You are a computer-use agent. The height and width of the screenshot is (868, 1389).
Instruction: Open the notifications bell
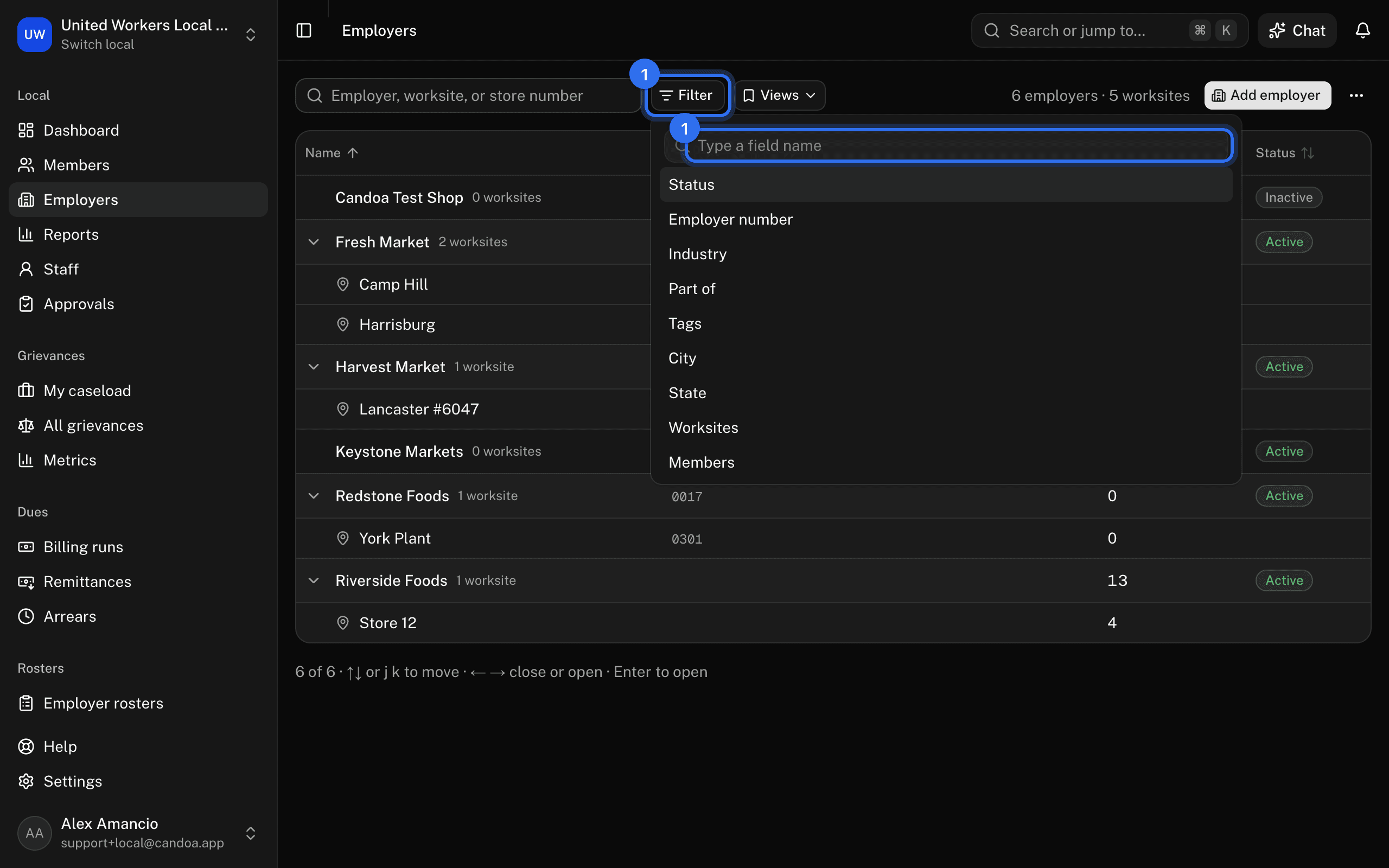[1362, 30]
